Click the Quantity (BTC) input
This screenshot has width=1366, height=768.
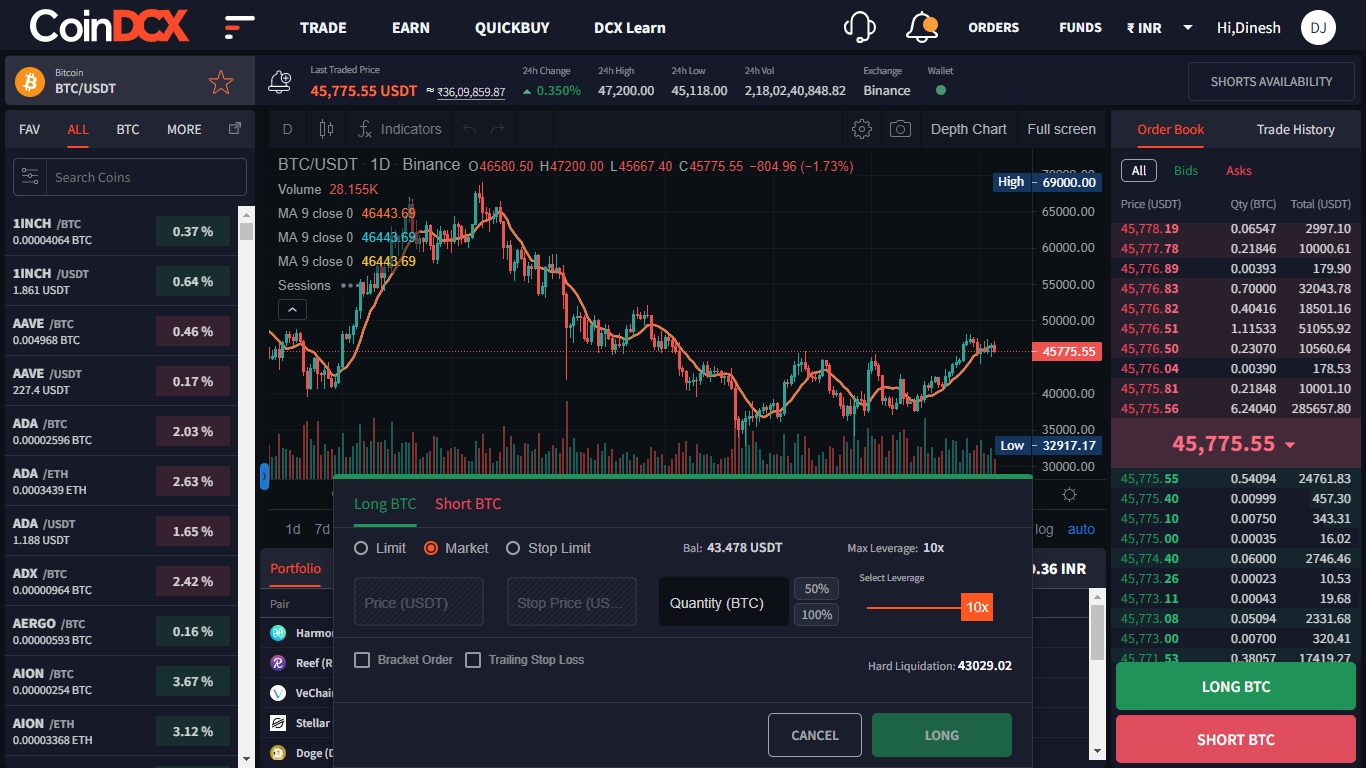click(723, 603)
